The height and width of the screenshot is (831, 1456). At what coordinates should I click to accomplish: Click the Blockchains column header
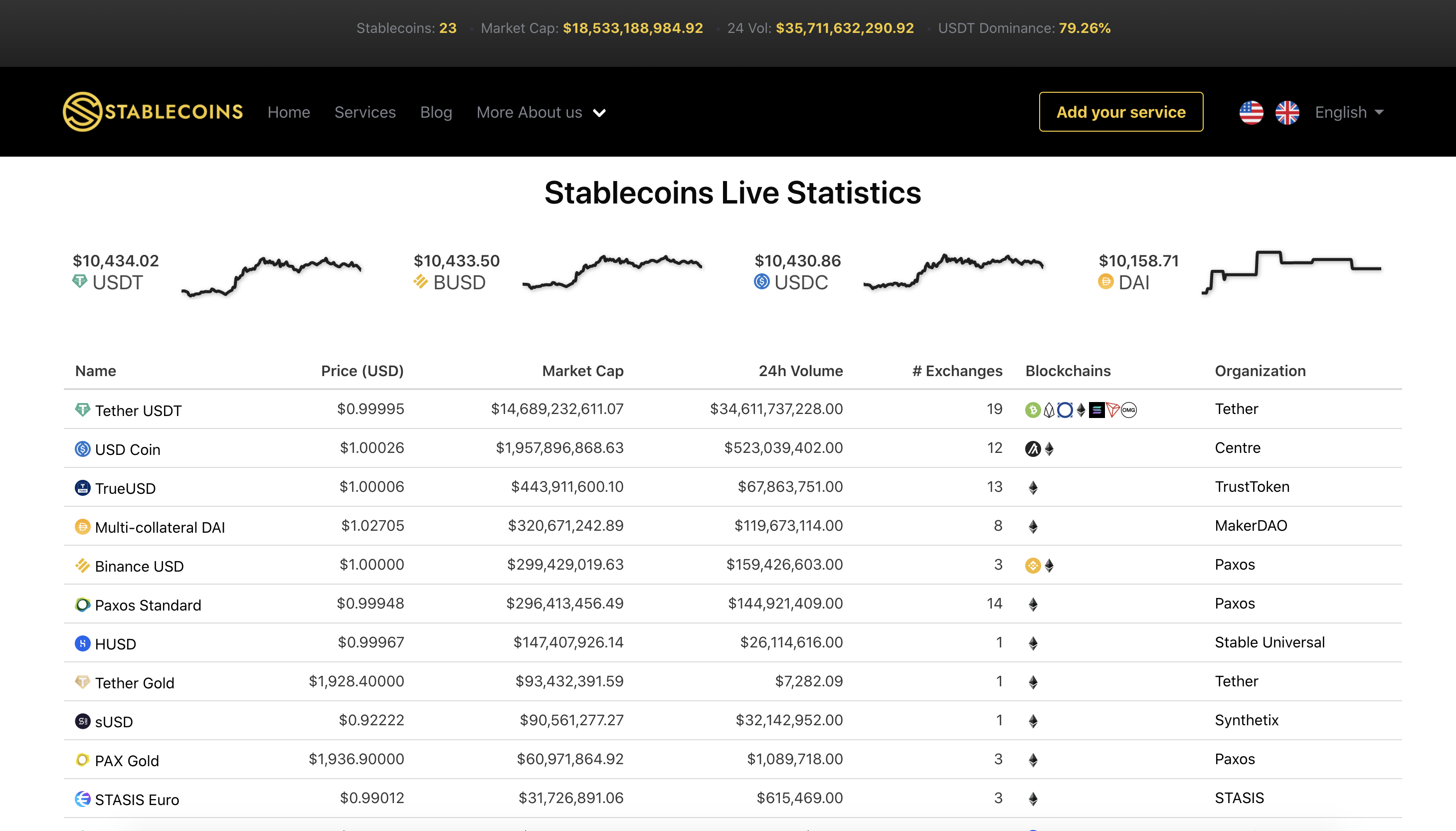1068,371
